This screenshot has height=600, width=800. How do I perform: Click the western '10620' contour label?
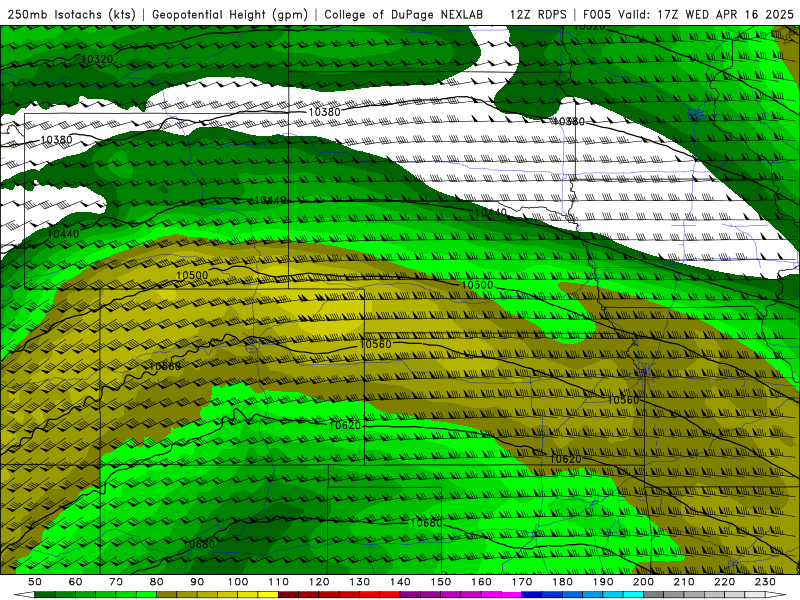click(345, 426)
